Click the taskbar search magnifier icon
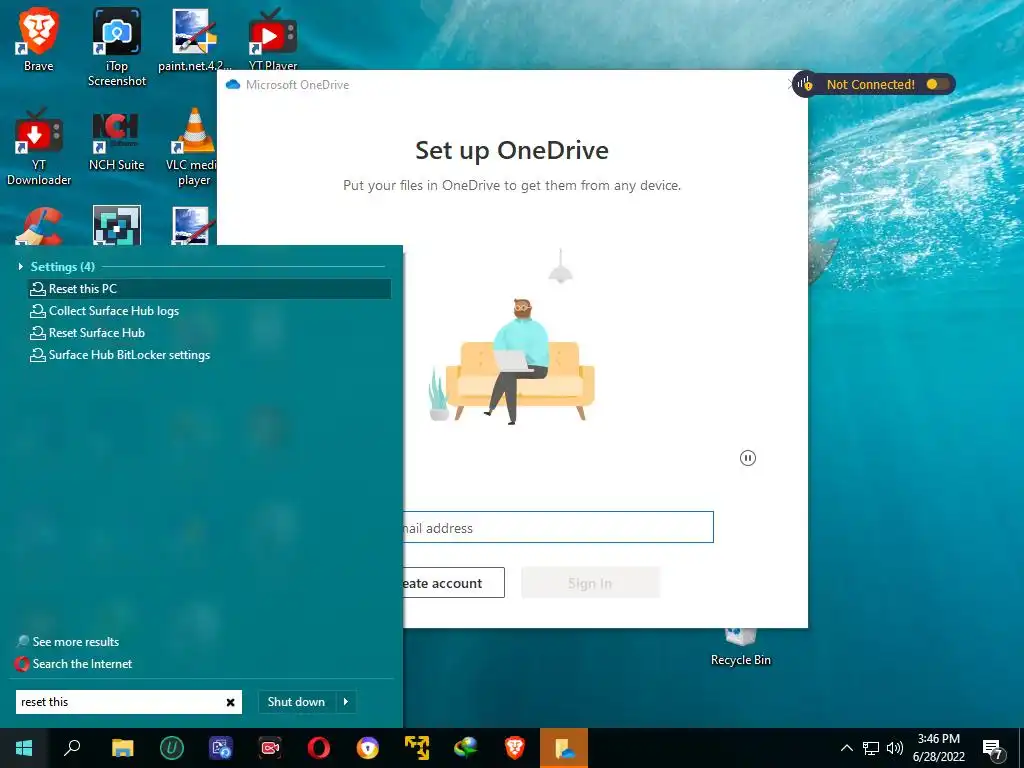 tap(72, 748)
